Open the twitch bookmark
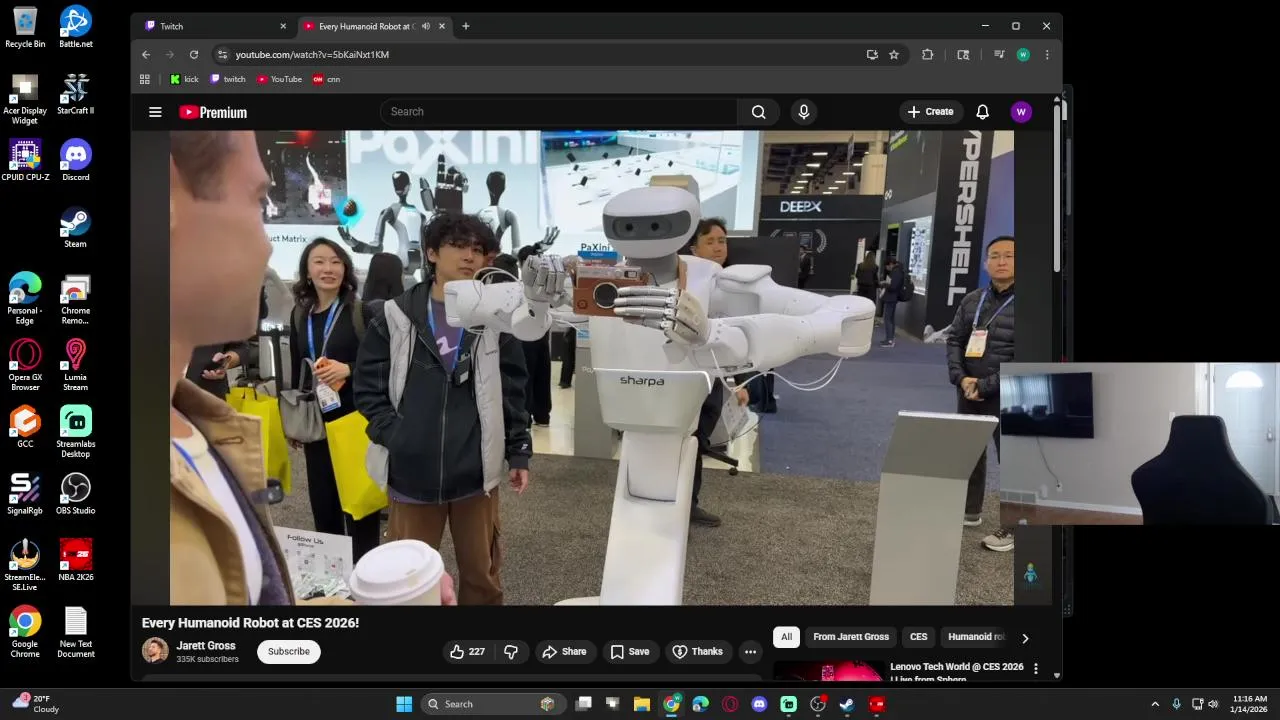 tap(228, 79)
